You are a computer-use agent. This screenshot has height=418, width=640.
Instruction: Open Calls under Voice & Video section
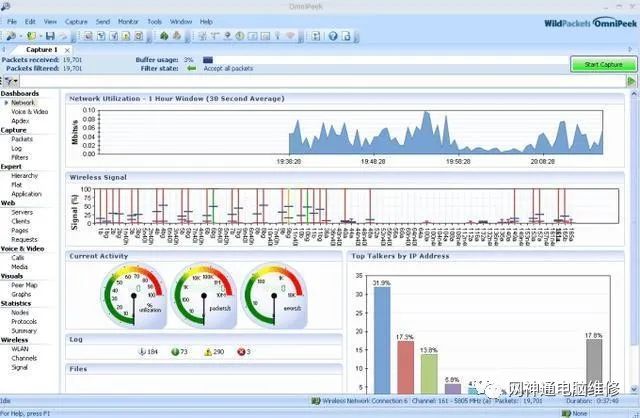pos(18,258)
